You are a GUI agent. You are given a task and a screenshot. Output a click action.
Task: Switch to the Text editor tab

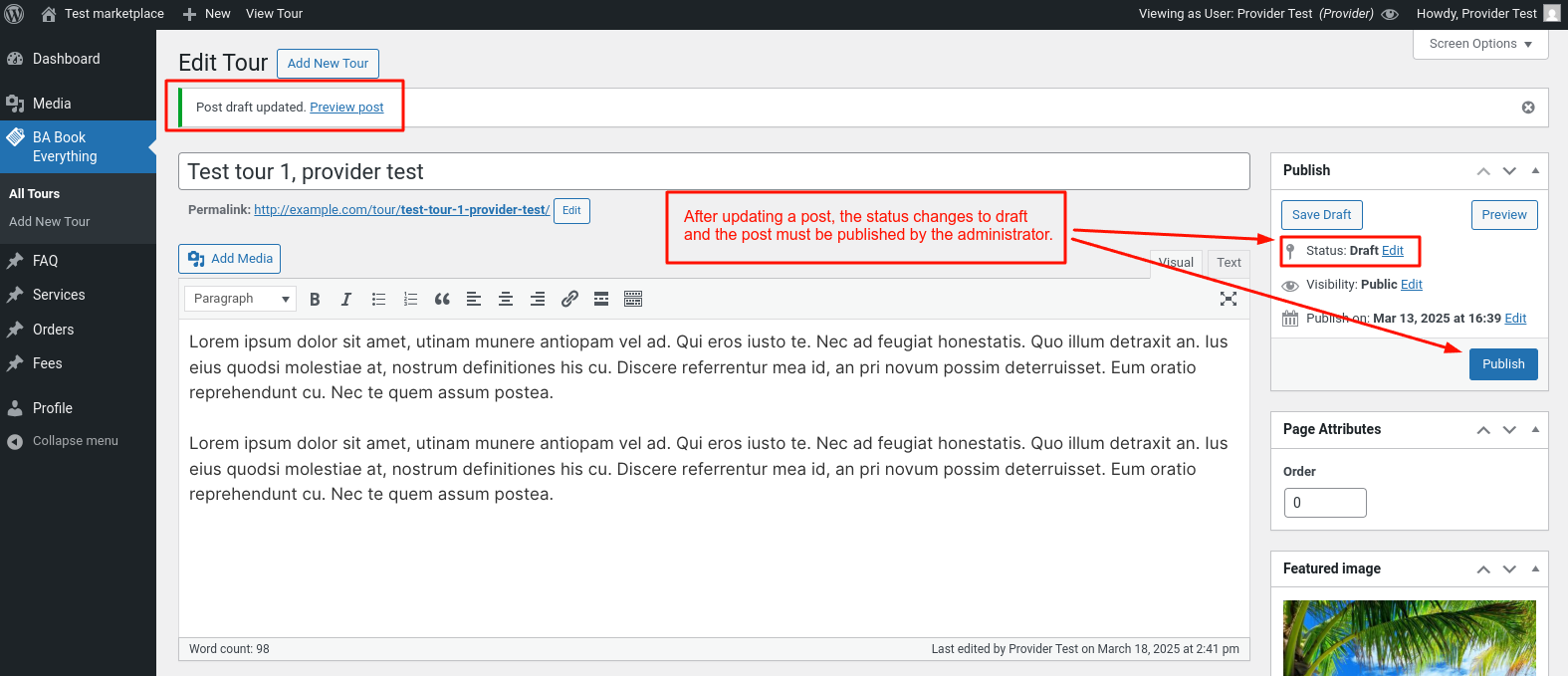pyautogui.click(x=1229, y=263)
